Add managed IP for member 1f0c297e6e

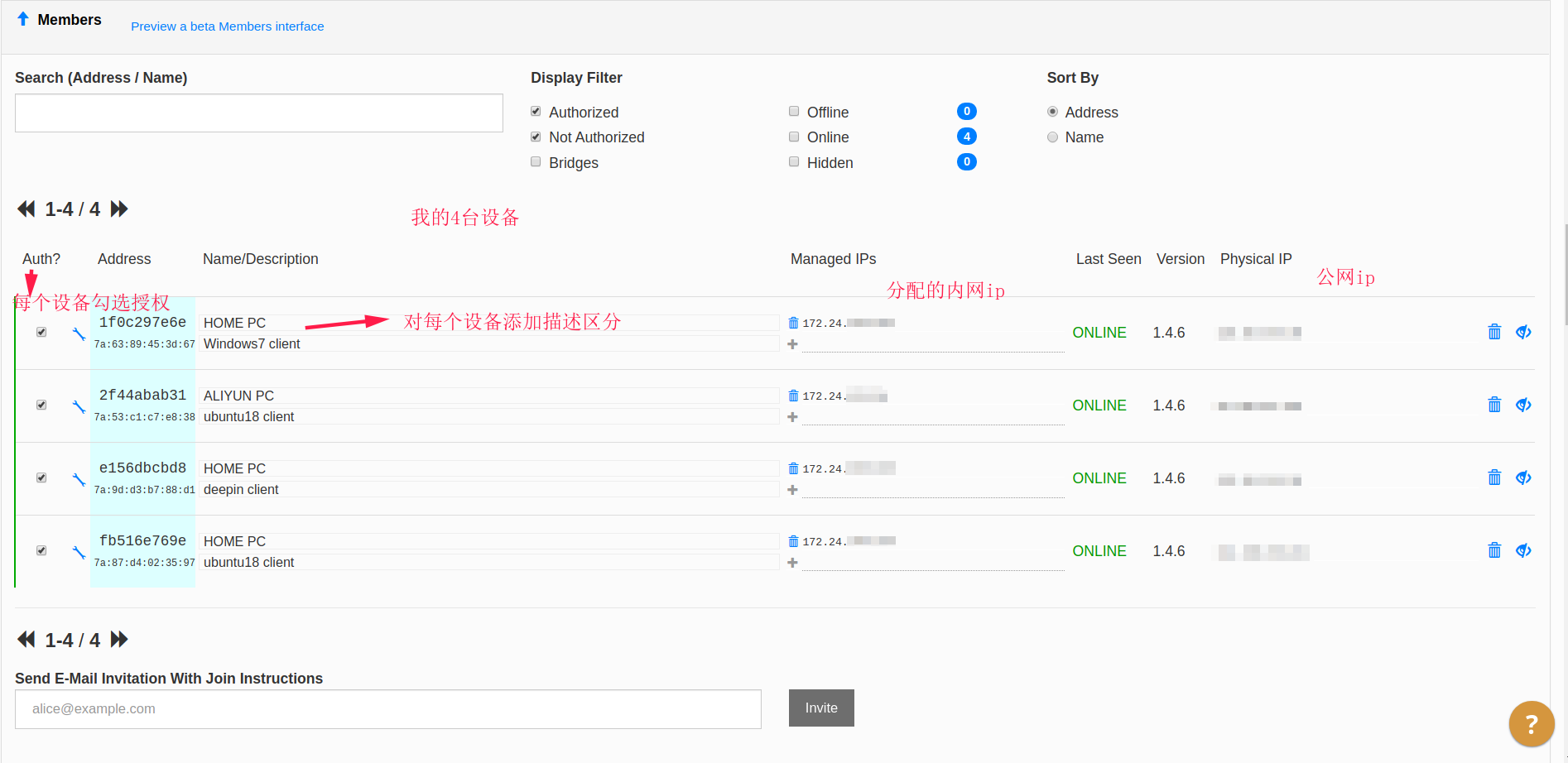[x=792, y=344]
